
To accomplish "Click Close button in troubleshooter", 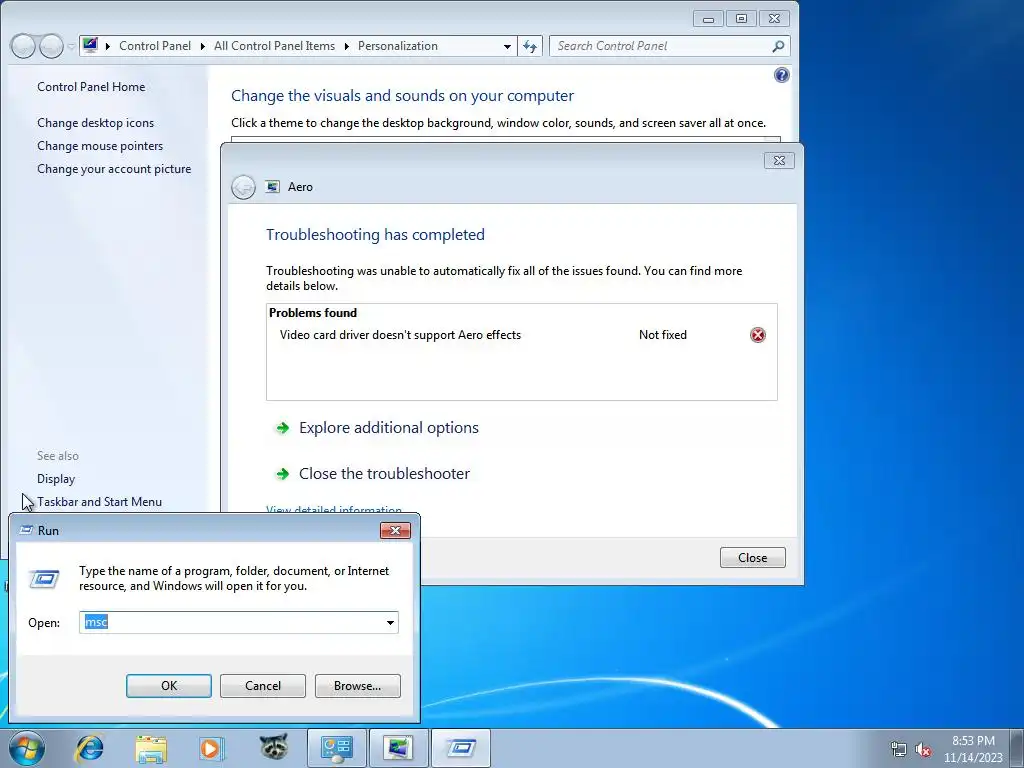I will tap(752, 558).
